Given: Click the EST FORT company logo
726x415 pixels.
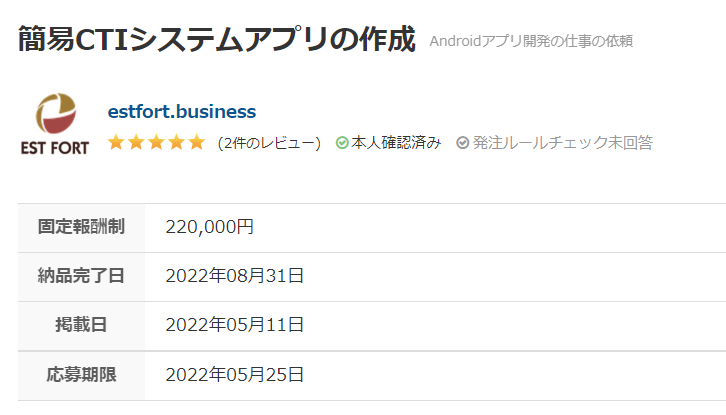Looking at the screenshot, I should click(x=55, y=124).
